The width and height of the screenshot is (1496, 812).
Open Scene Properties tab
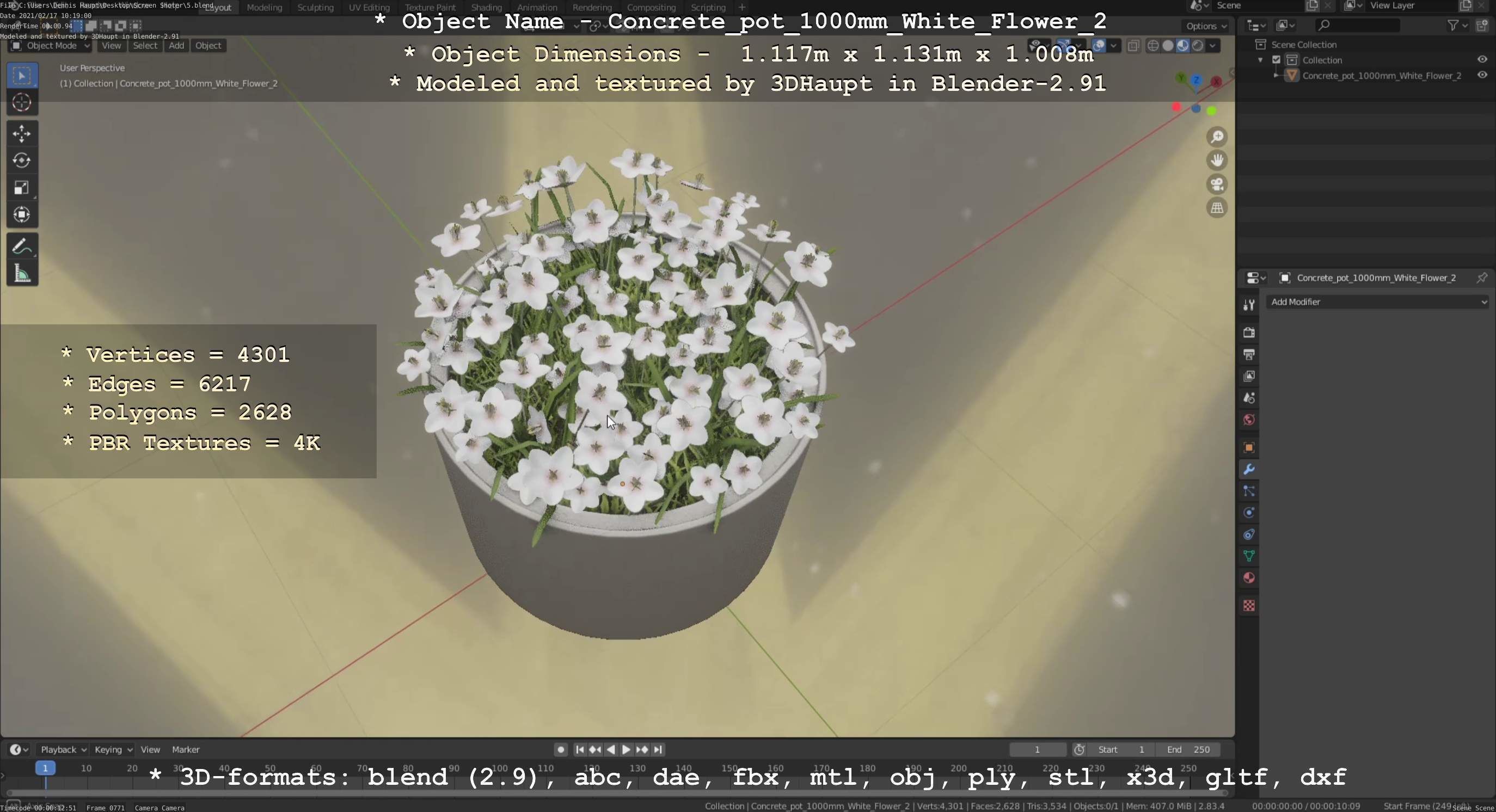point(1249,398)
